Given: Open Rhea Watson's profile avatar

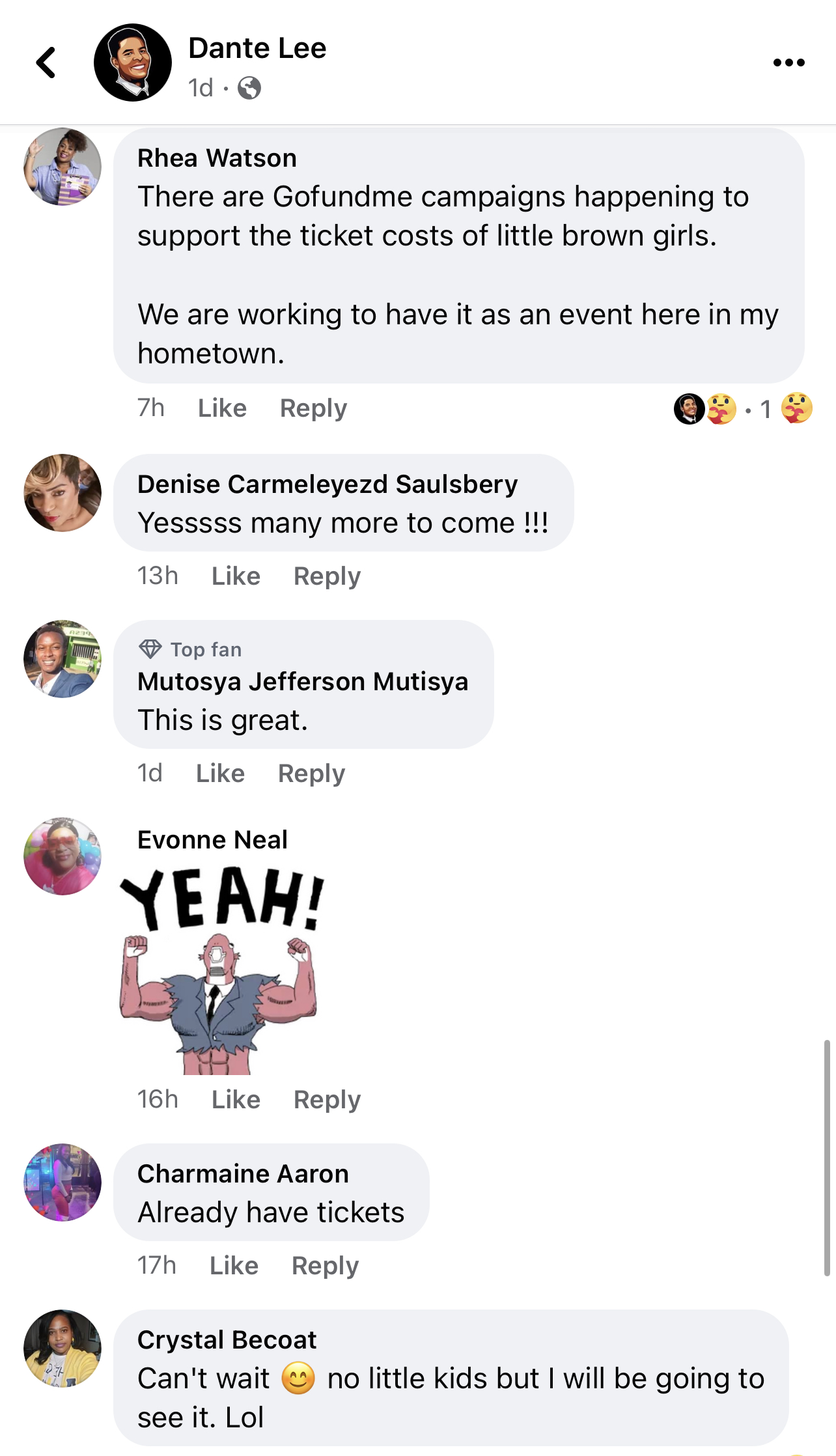Looking at the screenshot, I should click(x=63, y=167).
